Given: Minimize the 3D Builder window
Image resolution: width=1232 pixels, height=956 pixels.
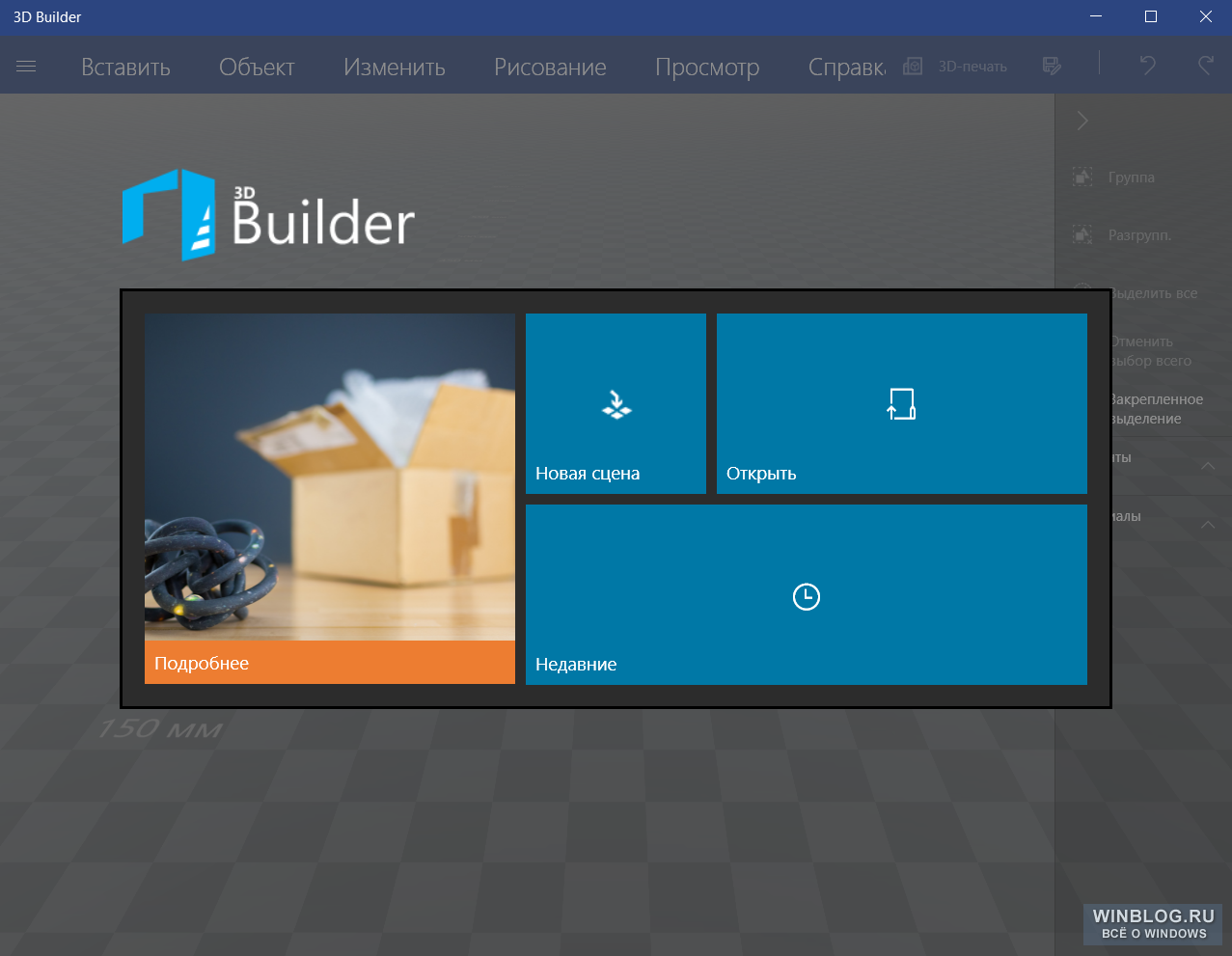Looking at the screenshot, I should pyautogui.click(x=1096, y=17).
